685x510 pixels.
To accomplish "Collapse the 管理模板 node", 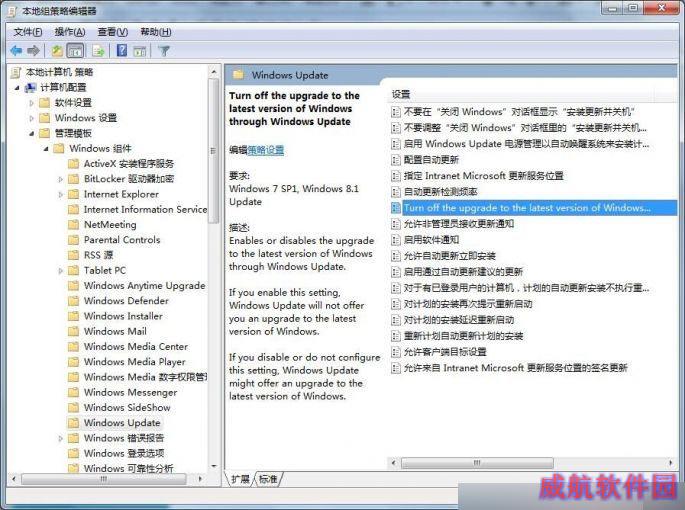I will (31, 134).
